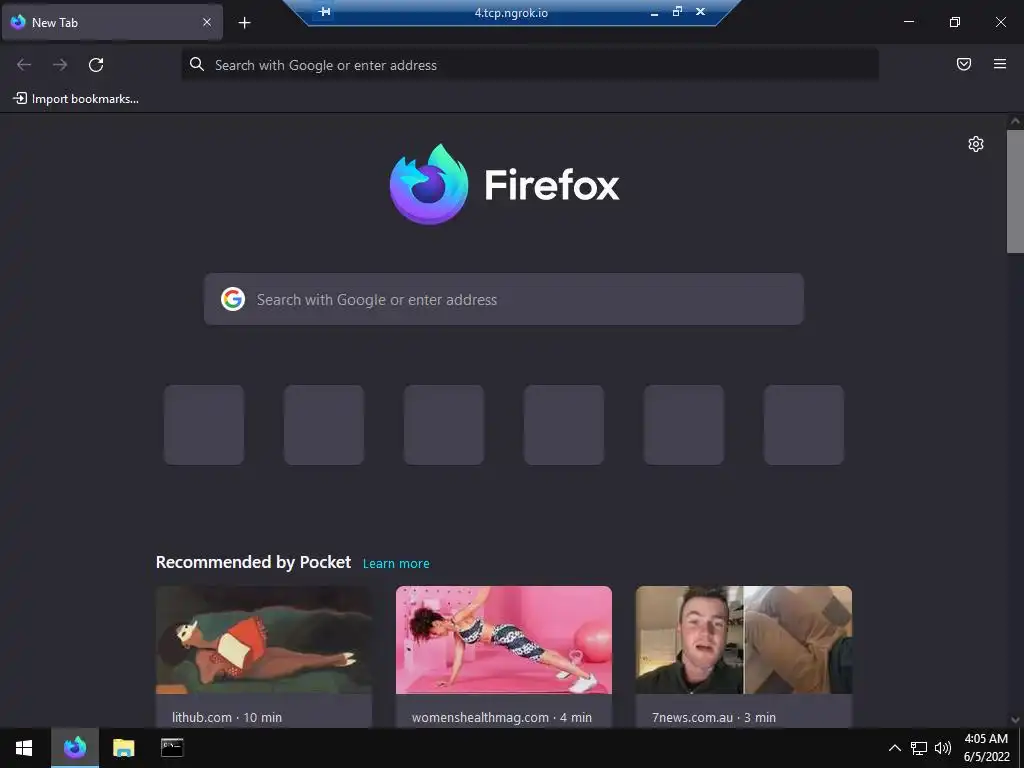This screenshot has height=768, width=1024.
Task: Restore down the remote session window
Action: click(x=677, y=11)
